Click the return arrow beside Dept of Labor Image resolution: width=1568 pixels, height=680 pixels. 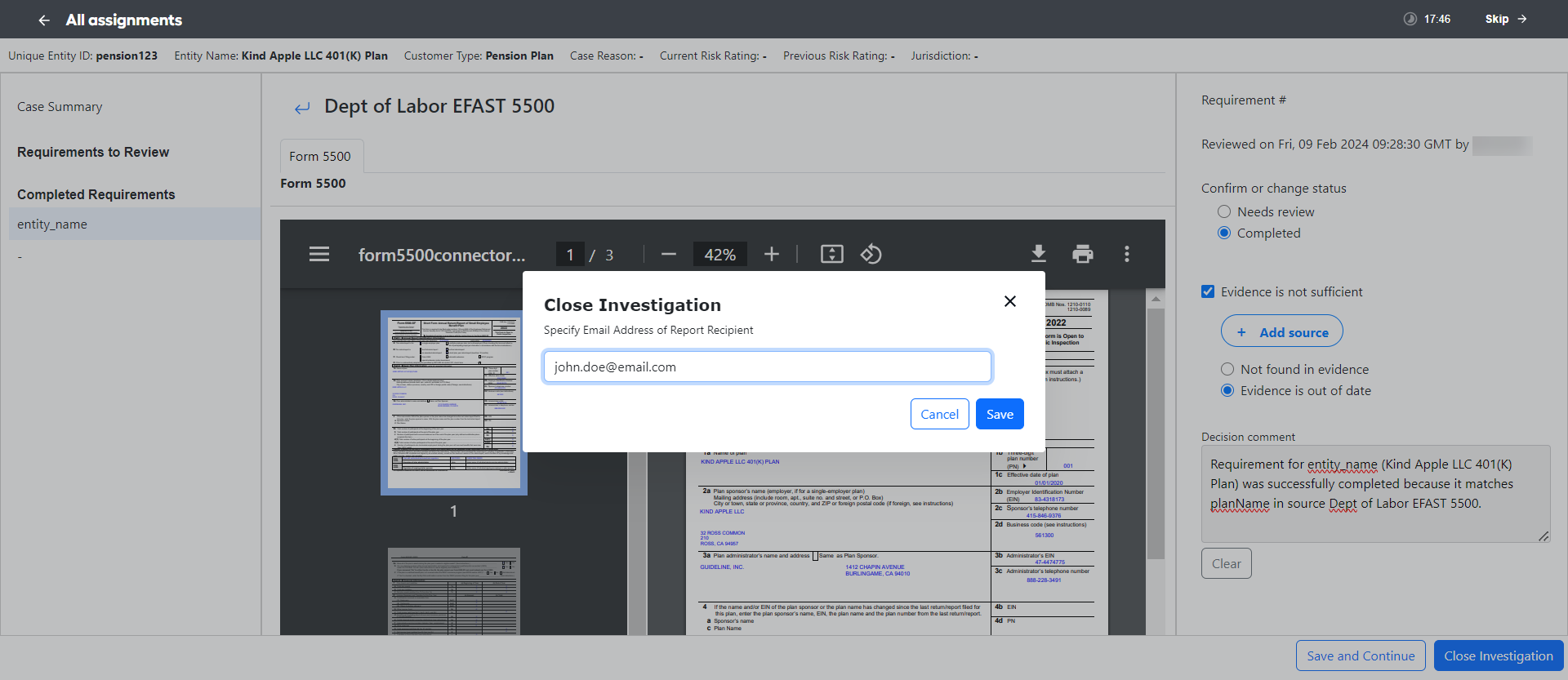tap(302, 108)
